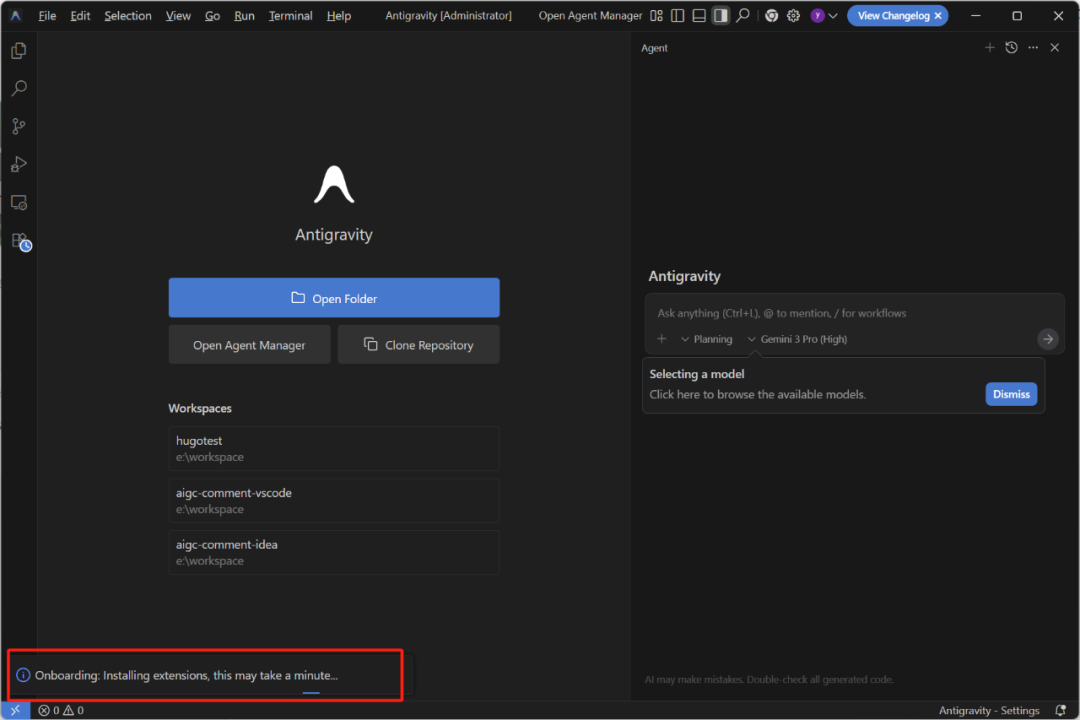The width and height of the screenshot is (1080, 720).
Task: Expand the account dropdown chevron
Action: (833, 16)
